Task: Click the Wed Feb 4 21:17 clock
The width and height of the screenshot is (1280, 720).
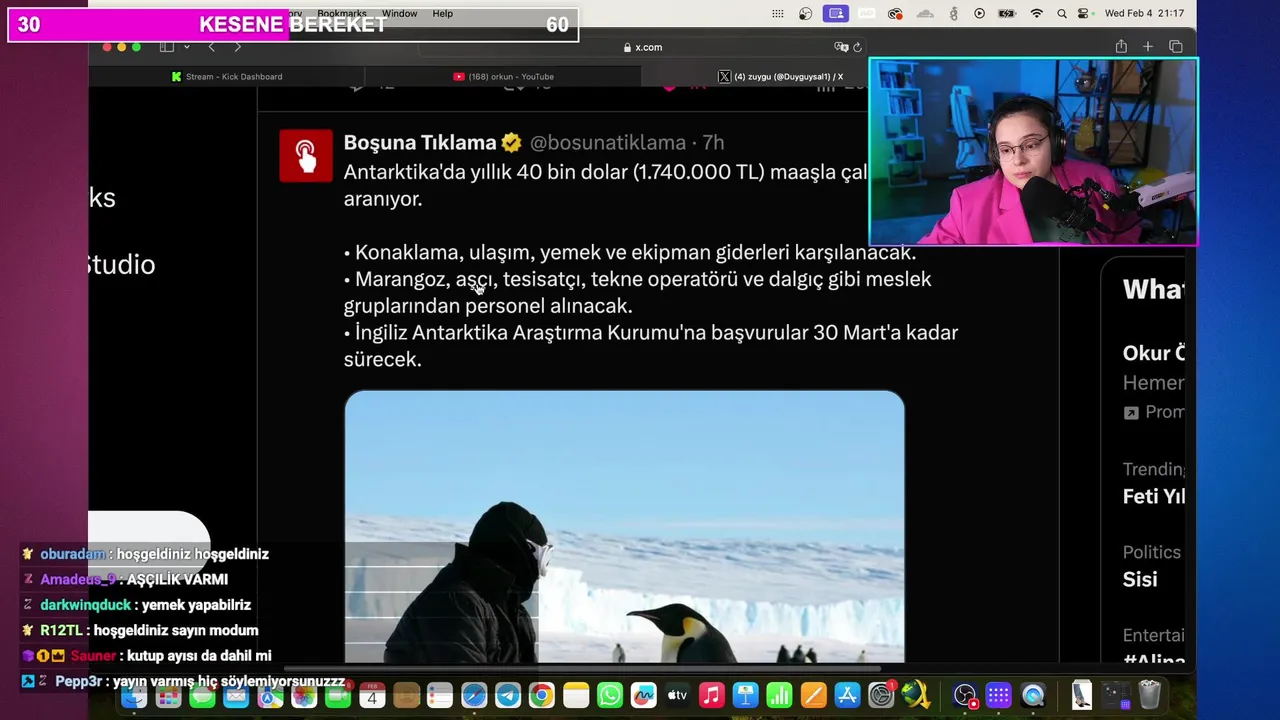Action: [1144, 14]
